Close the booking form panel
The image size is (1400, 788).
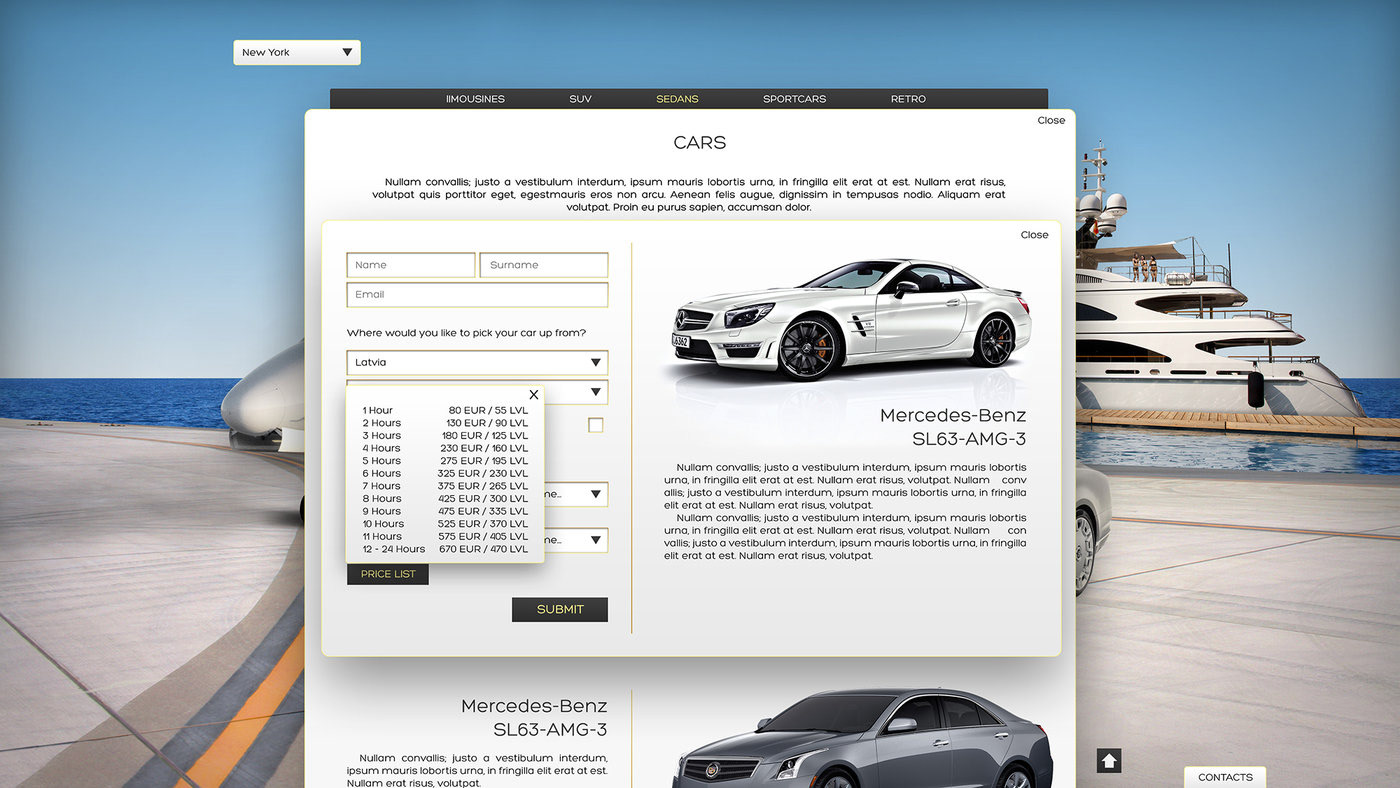pos(1034,235)
